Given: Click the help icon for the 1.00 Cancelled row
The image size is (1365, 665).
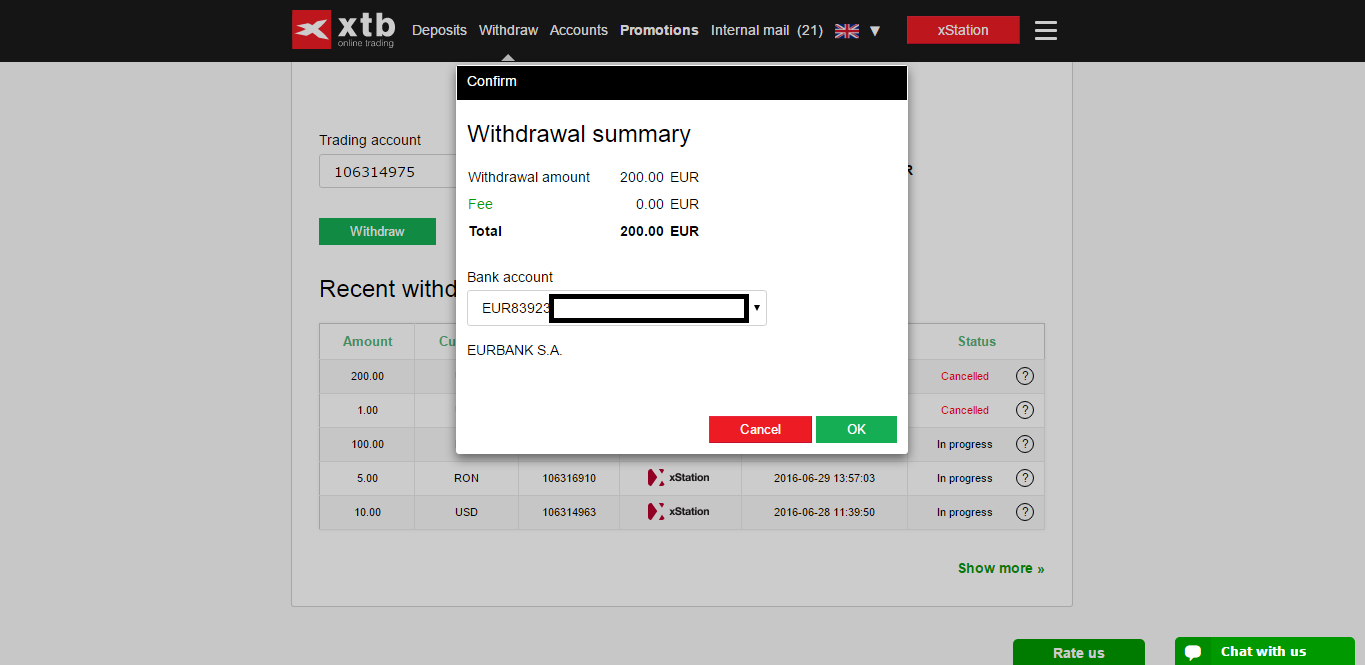Looking at the screenshot, I should (1024, 409).
